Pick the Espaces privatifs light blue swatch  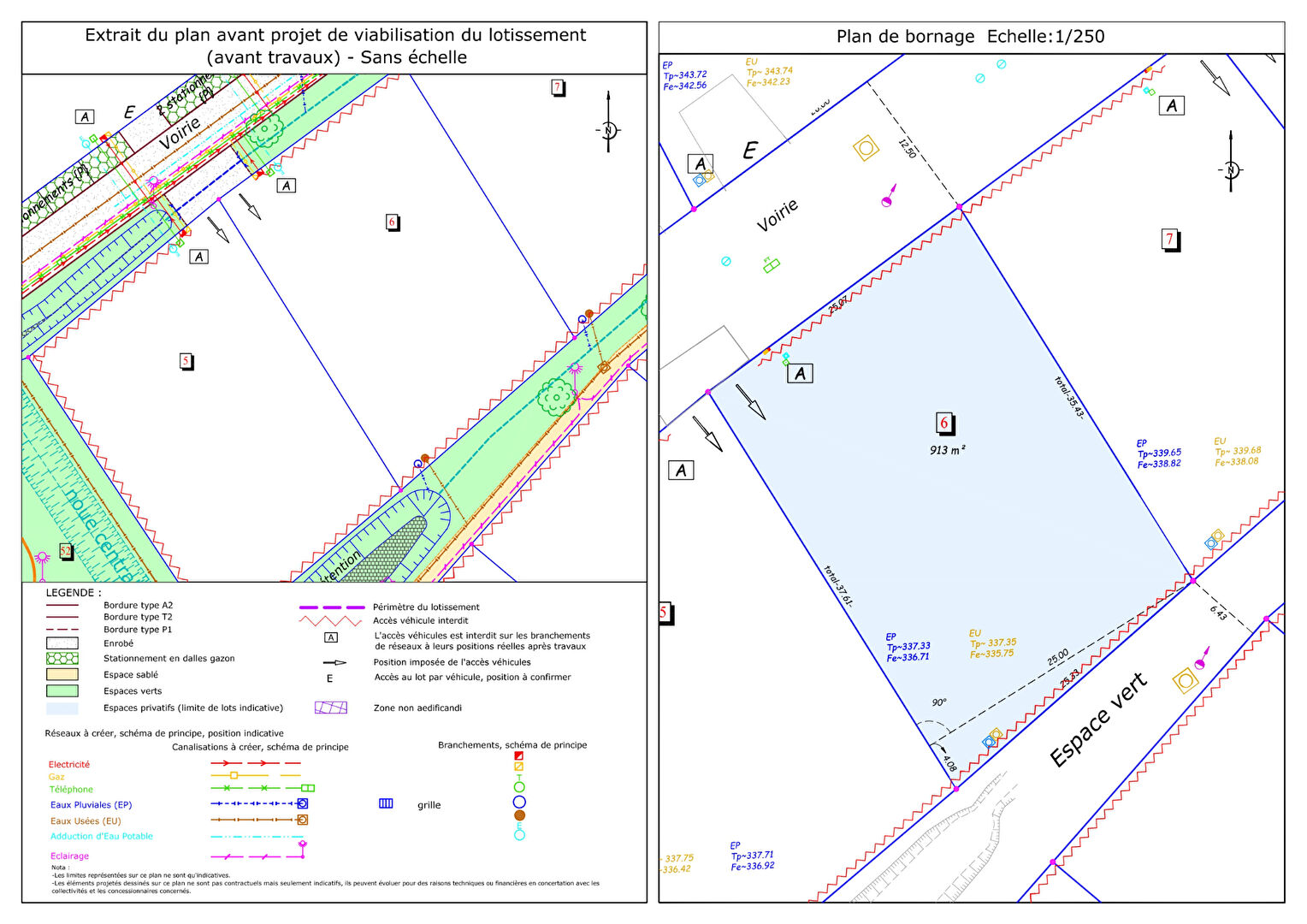62,708
